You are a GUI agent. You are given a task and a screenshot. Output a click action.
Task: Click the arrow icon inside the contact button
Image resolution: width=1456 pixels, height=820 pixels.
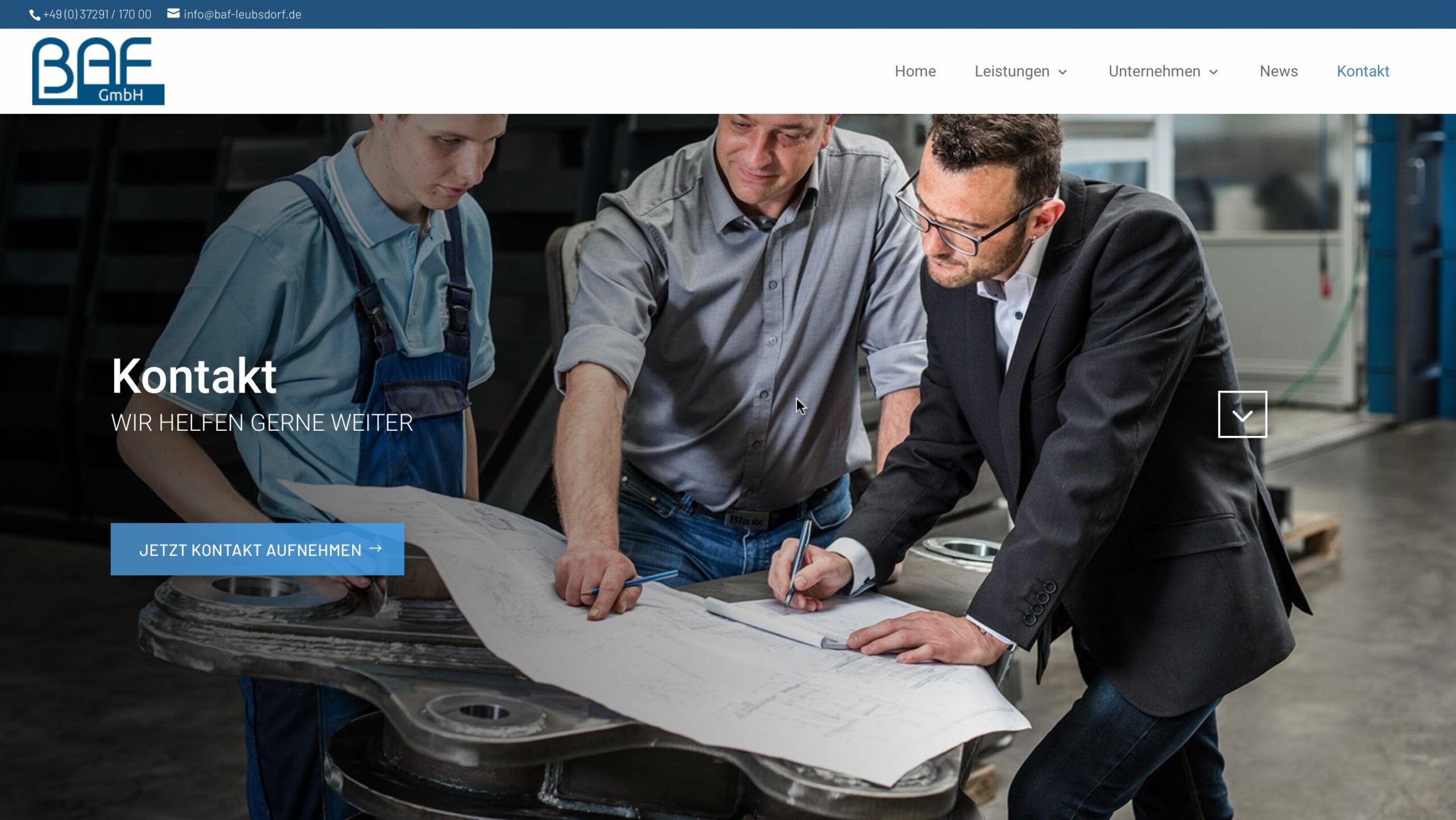pyautogui.click(x=375, y=549)
